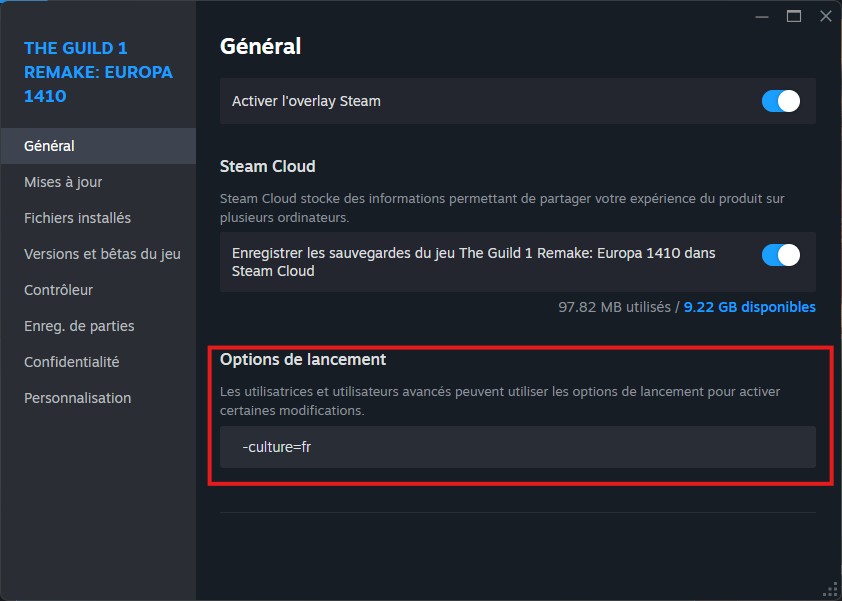This screenshot has height=601, width=842.
Task: Click The Guild 1 Remake: Europa 1410 title
Action: coord(98,72)
